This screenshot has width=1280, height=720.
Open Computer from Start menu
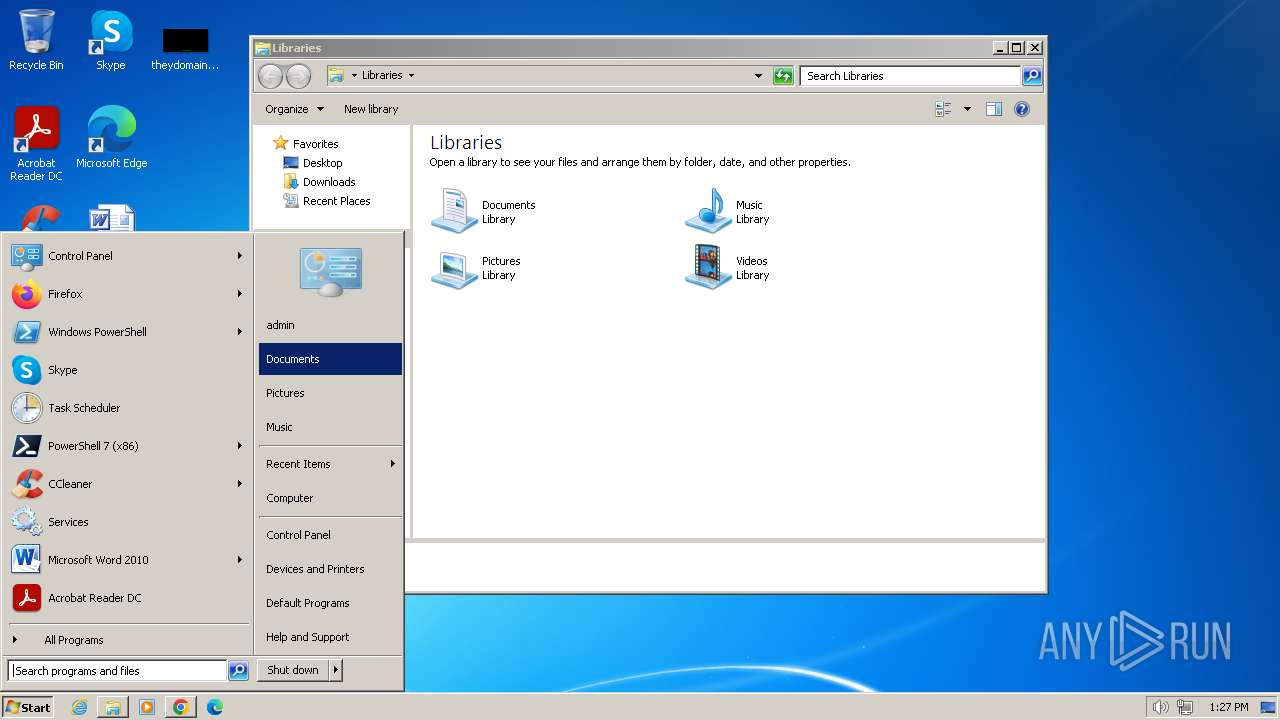(330, 498)
